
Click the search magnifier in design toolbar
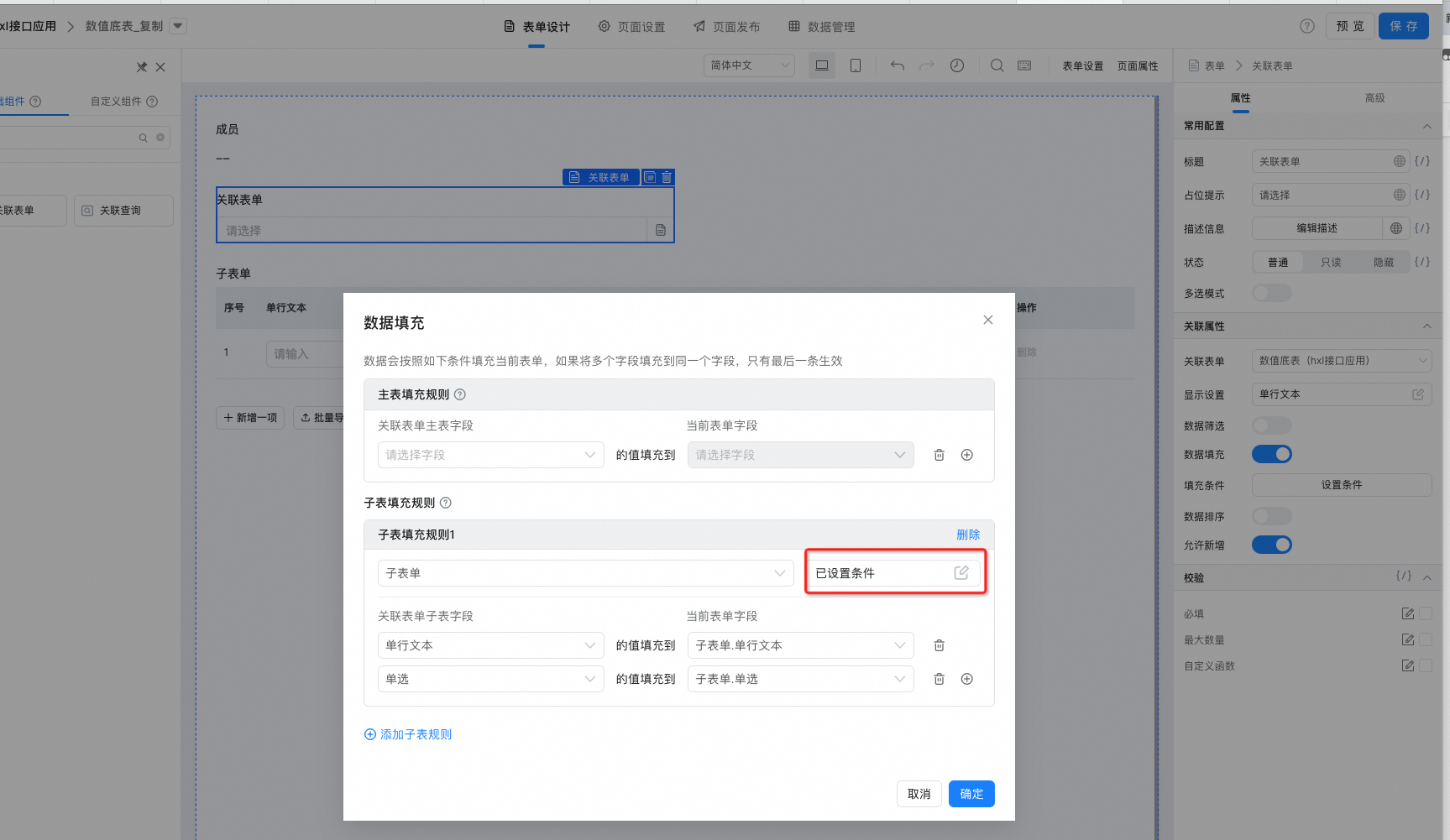(997, 65)
